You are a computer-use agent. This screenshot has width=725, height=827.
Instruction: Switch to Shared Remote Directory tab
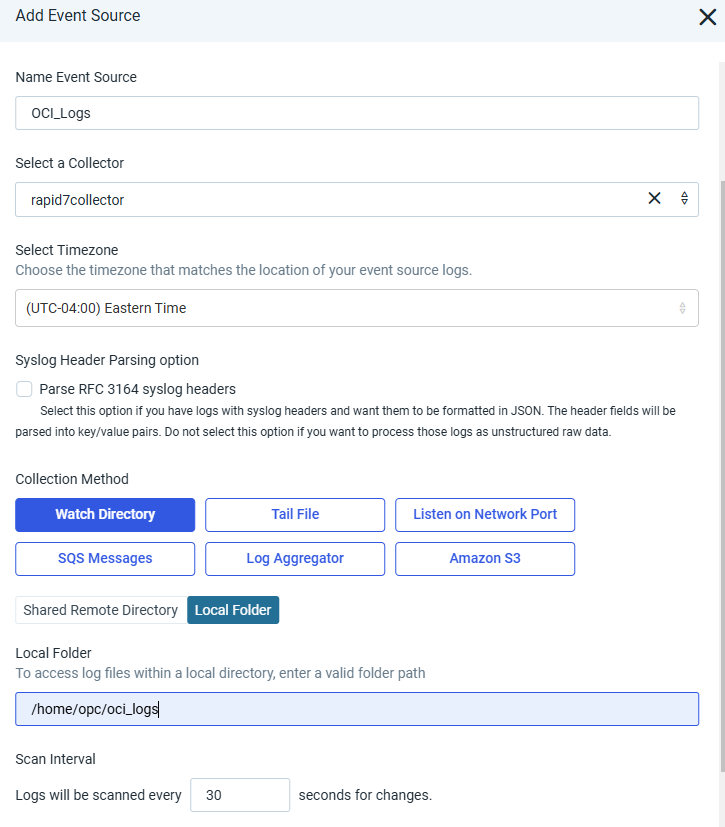point(101,610)
